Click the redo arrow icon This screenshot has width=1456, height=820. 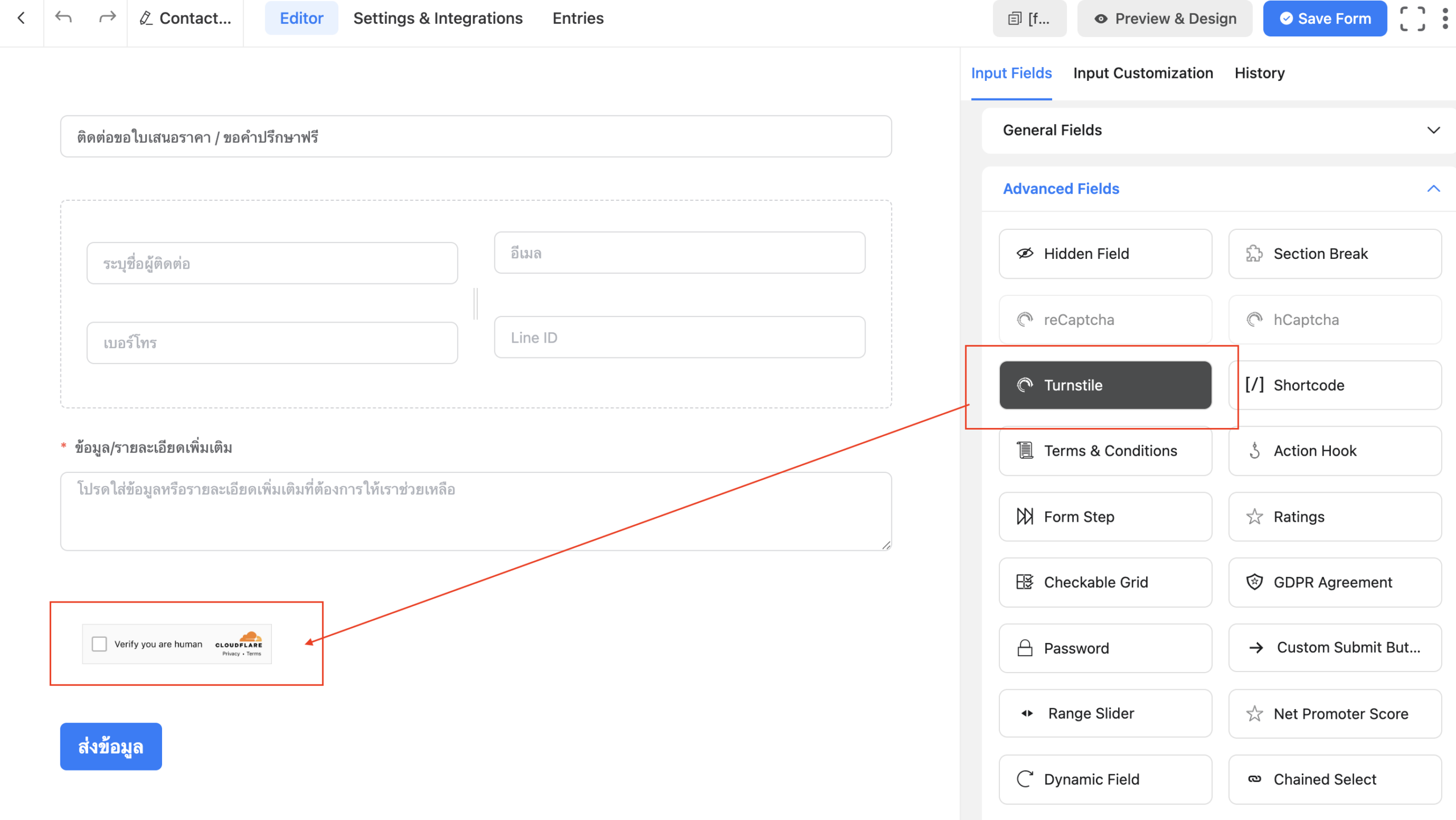pyautogui.click(x=107, y=18)
